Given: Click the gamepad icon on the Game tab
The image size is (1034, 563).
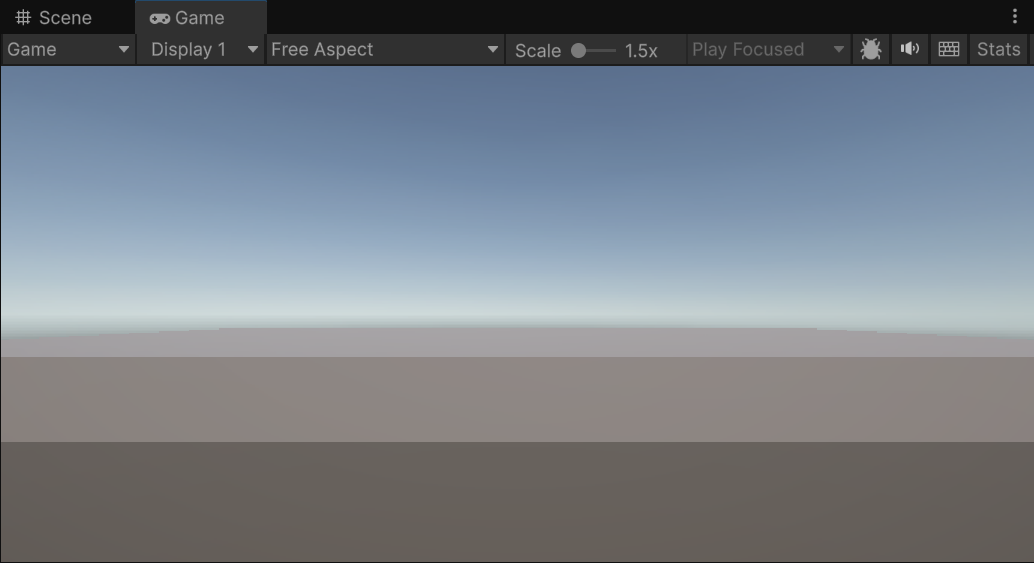Looking at the screenshot, I should [159, 18].
